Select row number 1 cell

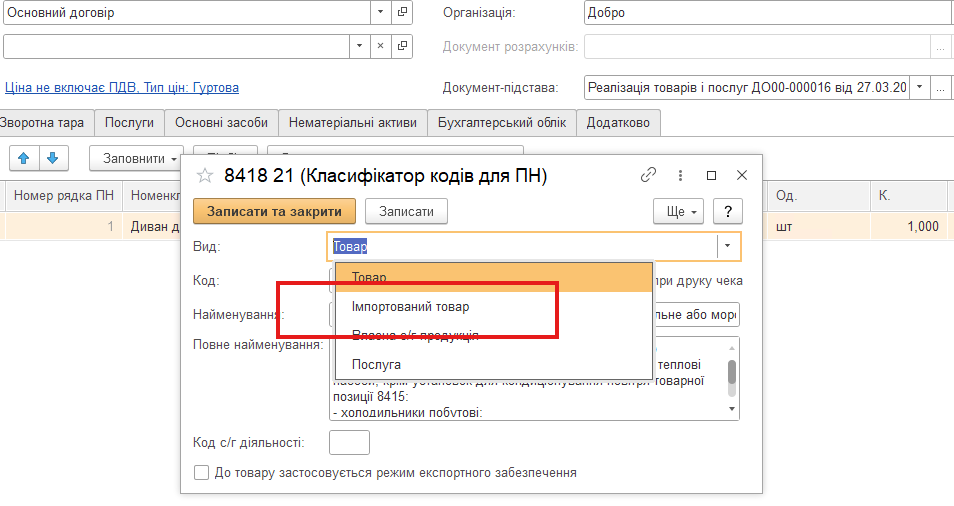click(x=64, y=226)
